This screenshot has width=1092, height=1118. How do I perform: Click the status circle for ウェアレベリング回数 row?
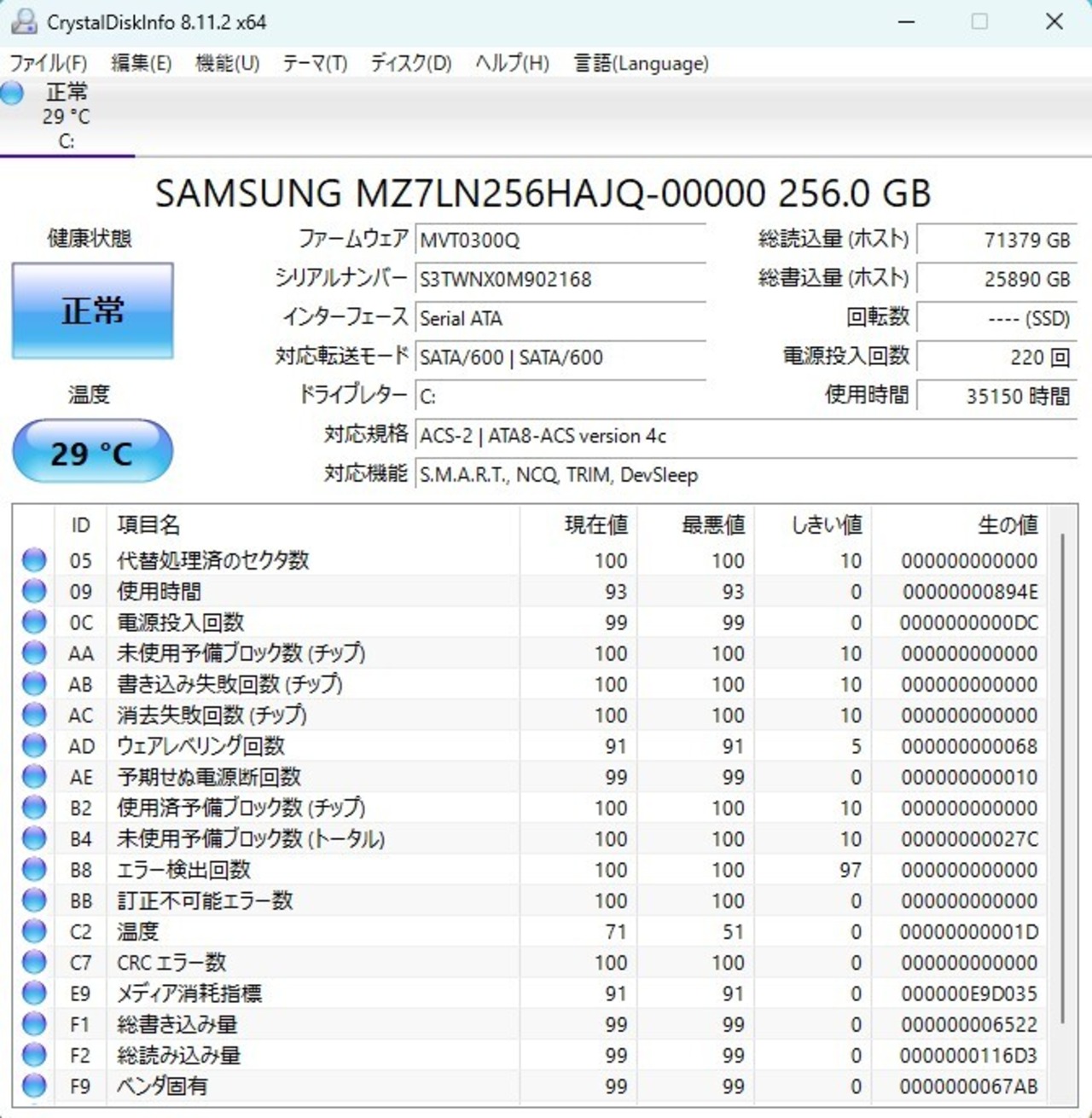click(x=34, y=746)
